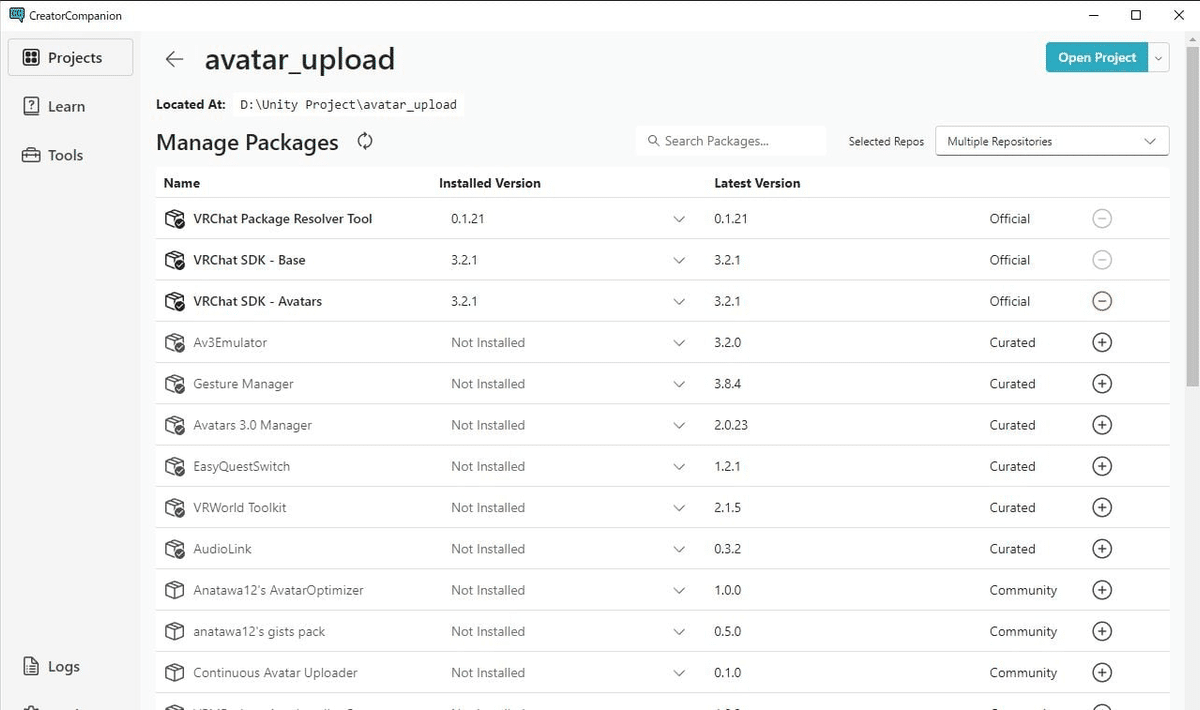This screenshot has width=1200, height=710.
Task: Add Anatawa12's AvatarOptimizer with plus icon
Action: click(x=1102, y=590)
